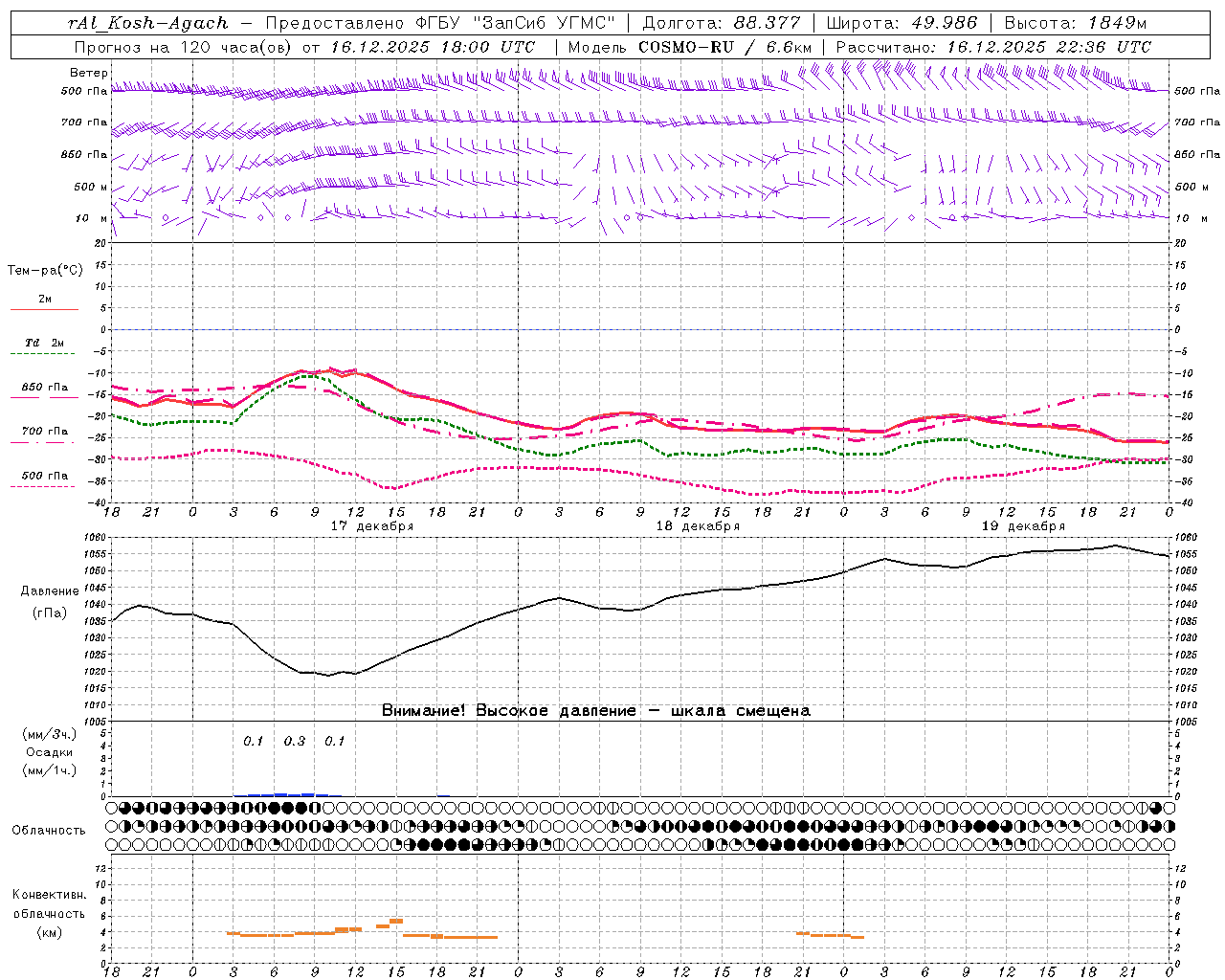
Task: Select the longitude value Долгота: 88.377
Action: 722,23
